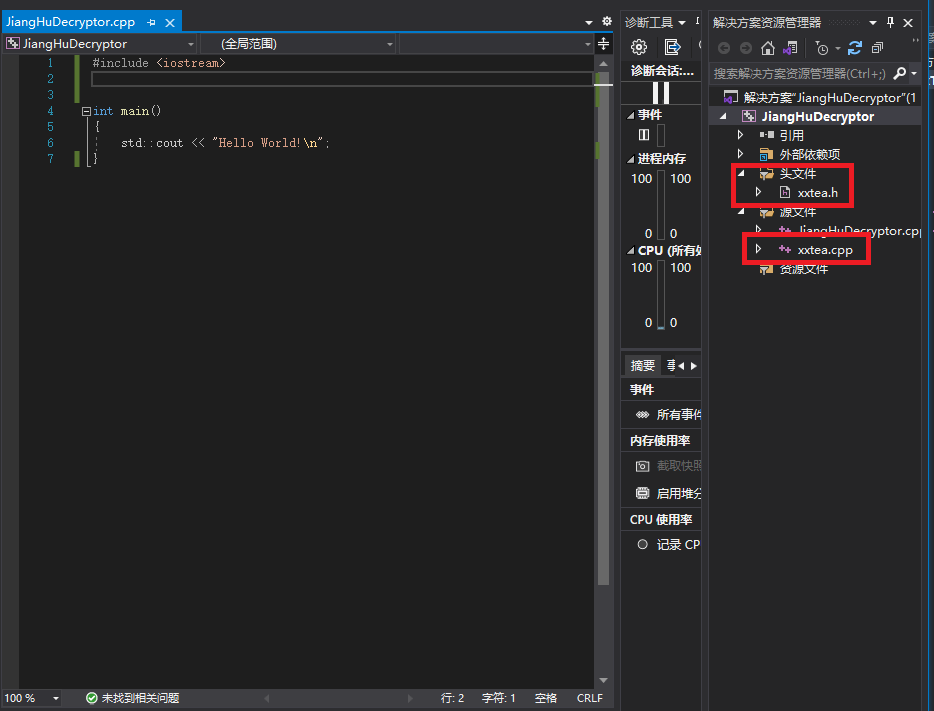Expand the xxtea.cpp node
The height and width of the screenshot is (711, 934).
pyautogui.click(x=758, y=249)
